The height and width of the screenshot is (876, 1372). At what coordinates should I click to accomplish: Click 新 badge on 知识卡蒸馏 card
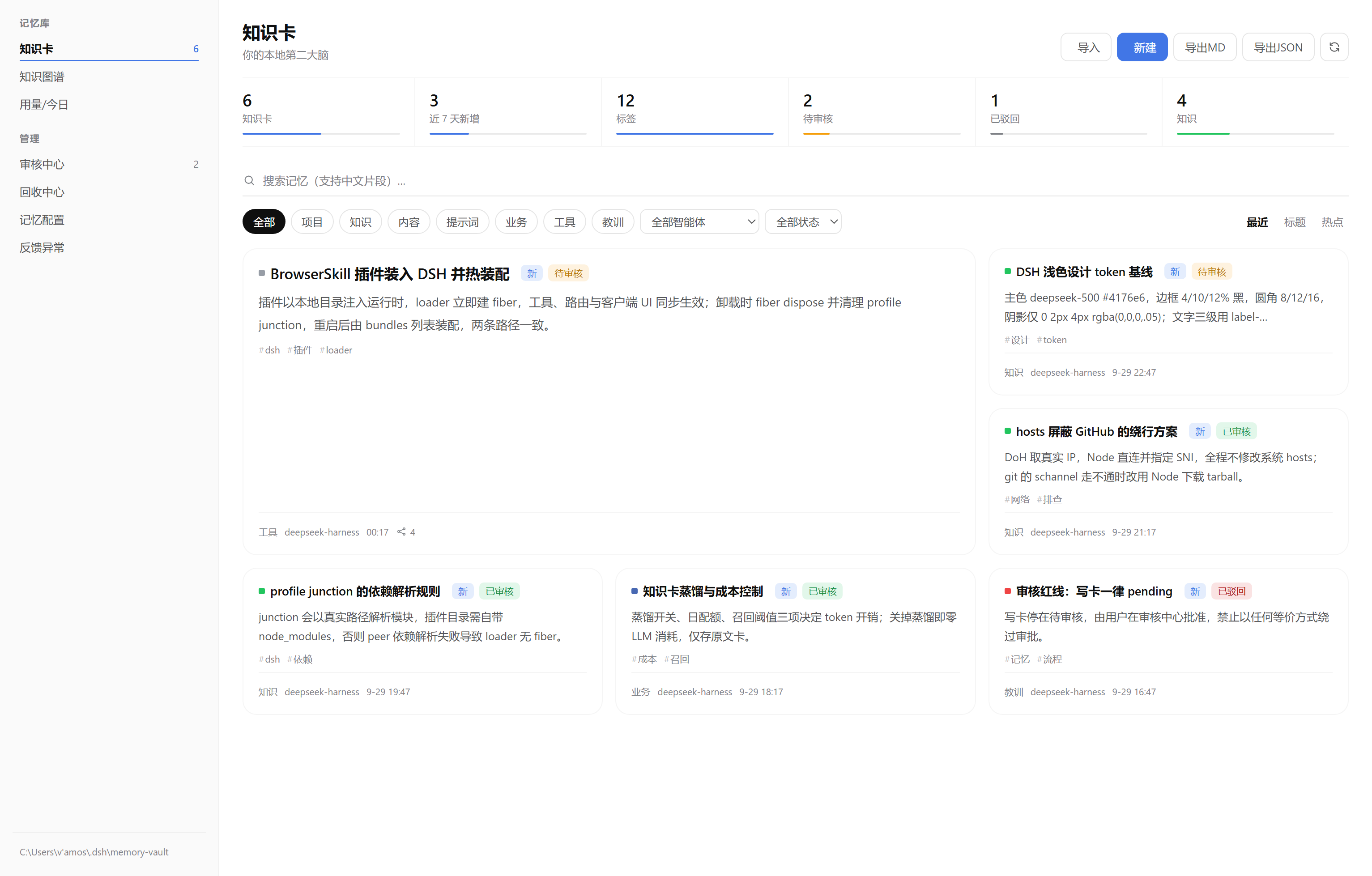click(785, 591)
